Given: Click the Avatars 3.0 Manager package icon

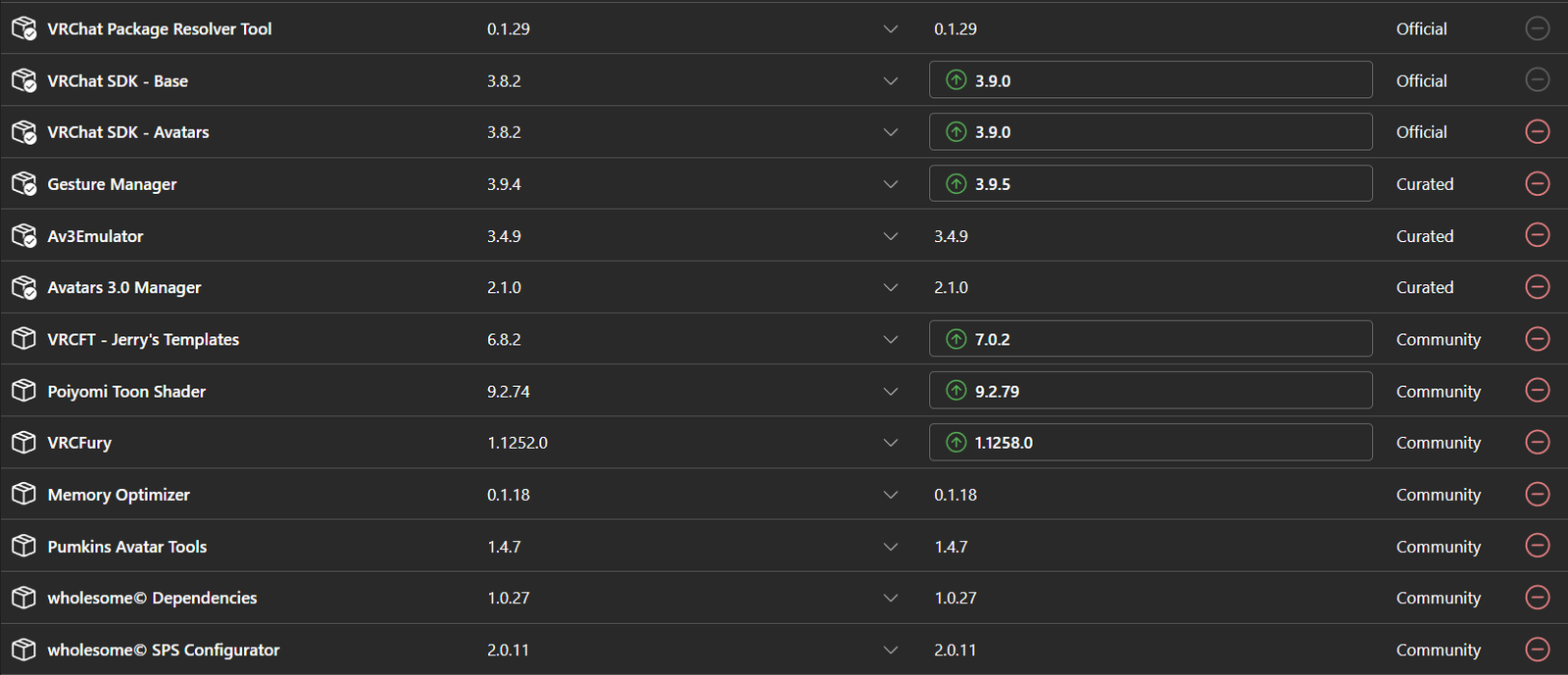Looking at the screenshot, I should pyautogui.click(x=24, y=287).
